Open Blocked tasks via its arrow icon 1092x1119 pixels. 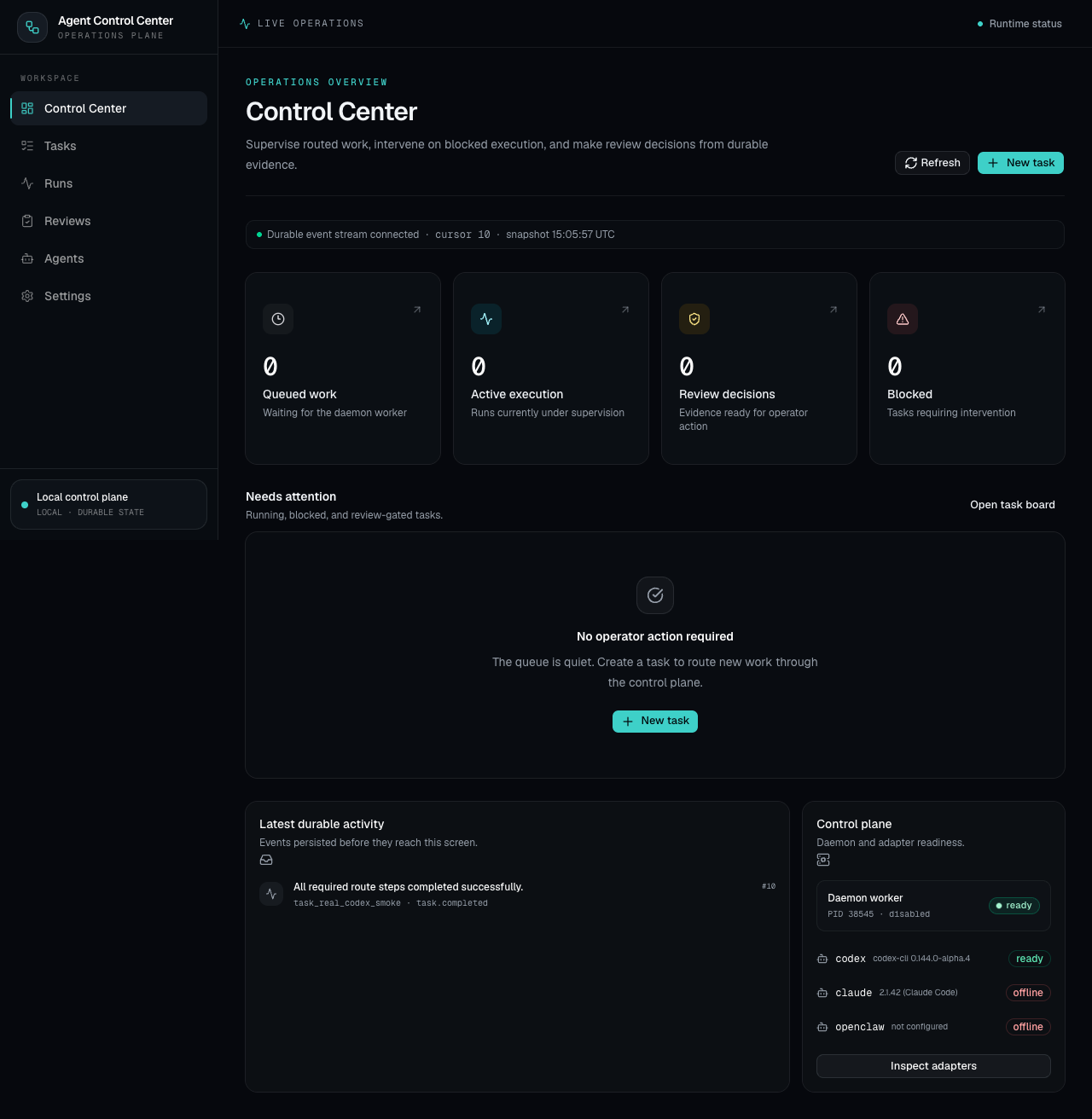[x=1042, y=310]
